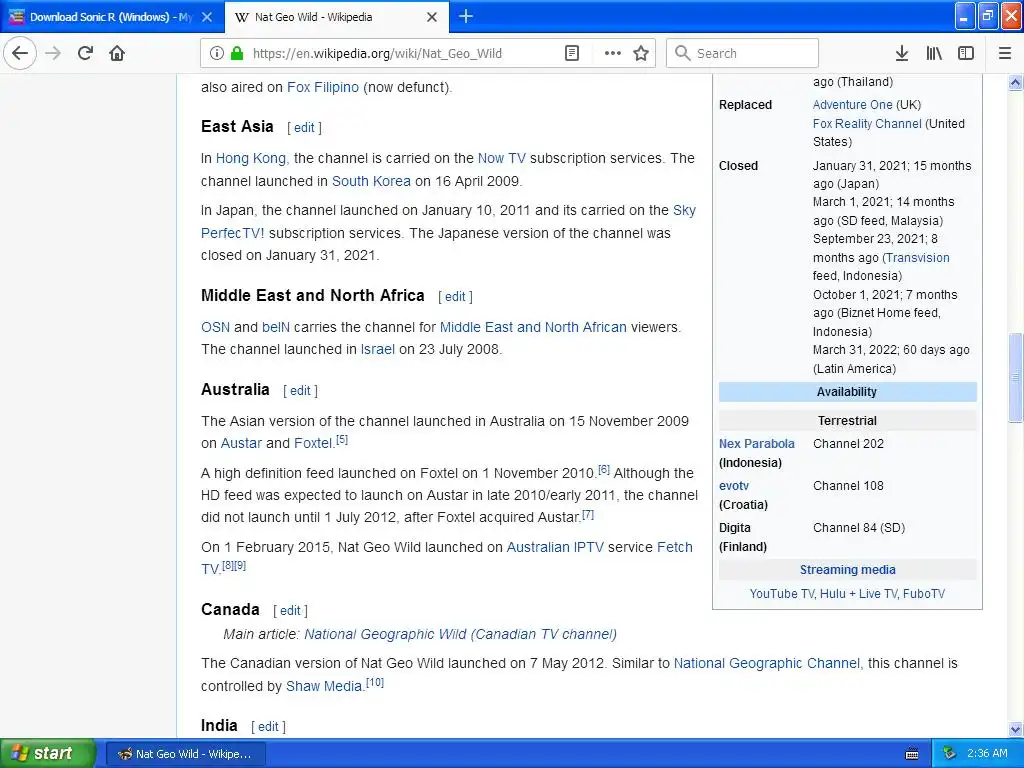The image size is (1024, 768).
Task: Open the Firefox hamburger menu
Action: (x=1005, y=53)
